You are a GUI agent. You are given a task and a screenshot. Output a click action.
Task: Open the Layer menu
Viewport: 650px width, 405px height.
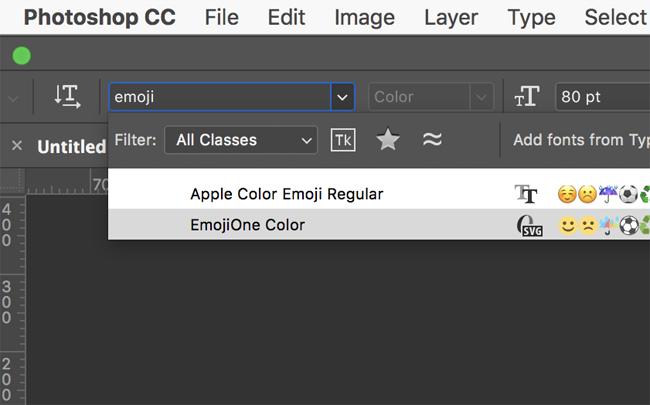pos(450,17)
